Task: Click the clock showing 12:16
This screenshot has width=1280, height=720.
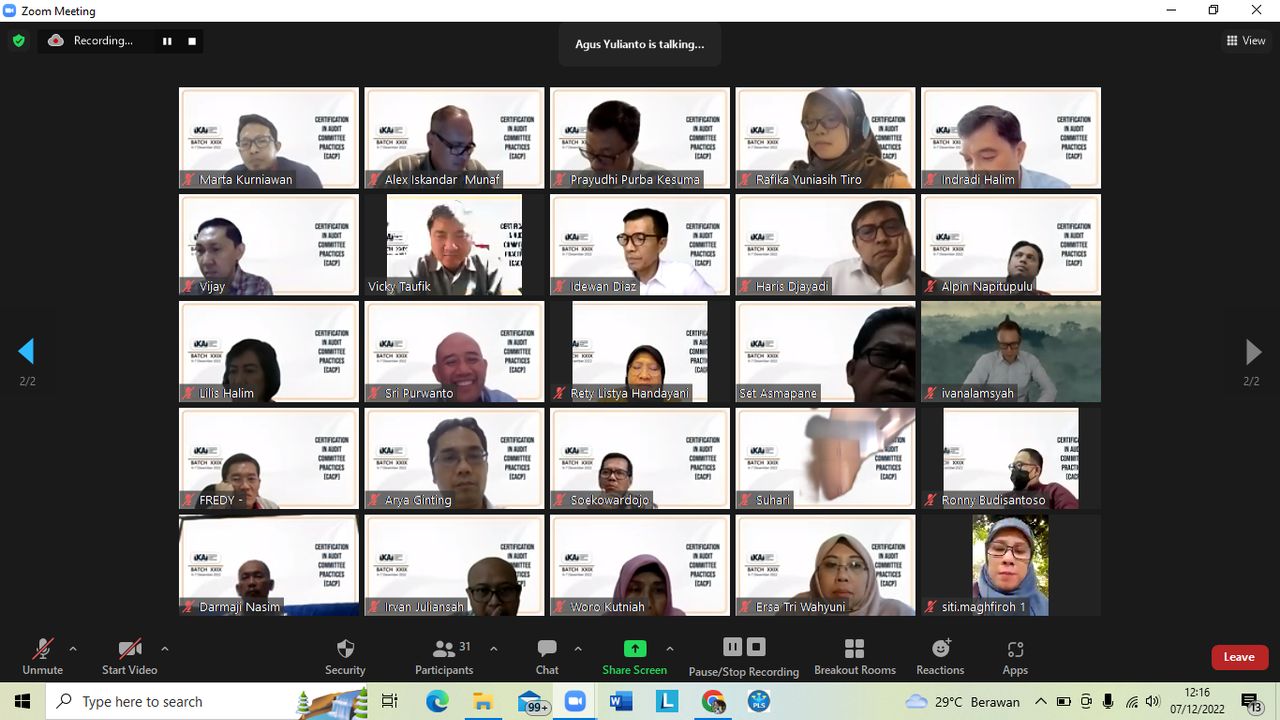Action: click(x=1197, y=692)
